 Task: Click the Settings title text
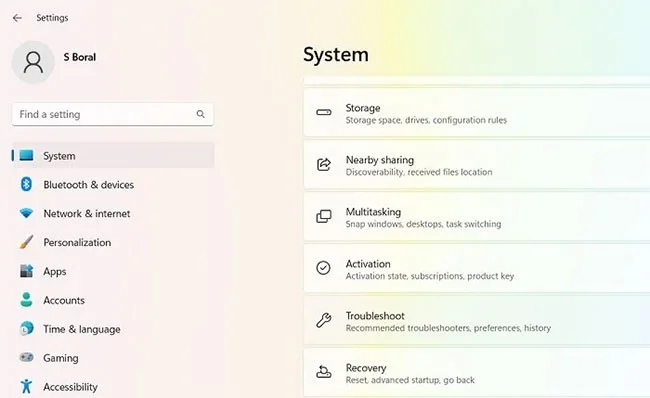point(52,18)
